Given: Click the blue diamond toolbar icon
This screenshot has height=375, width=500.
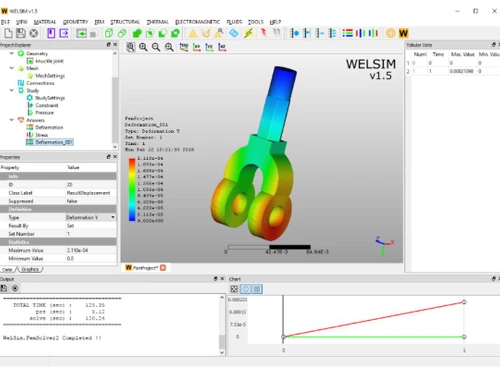Looking at the screenshot, I should tap(234, 33).
